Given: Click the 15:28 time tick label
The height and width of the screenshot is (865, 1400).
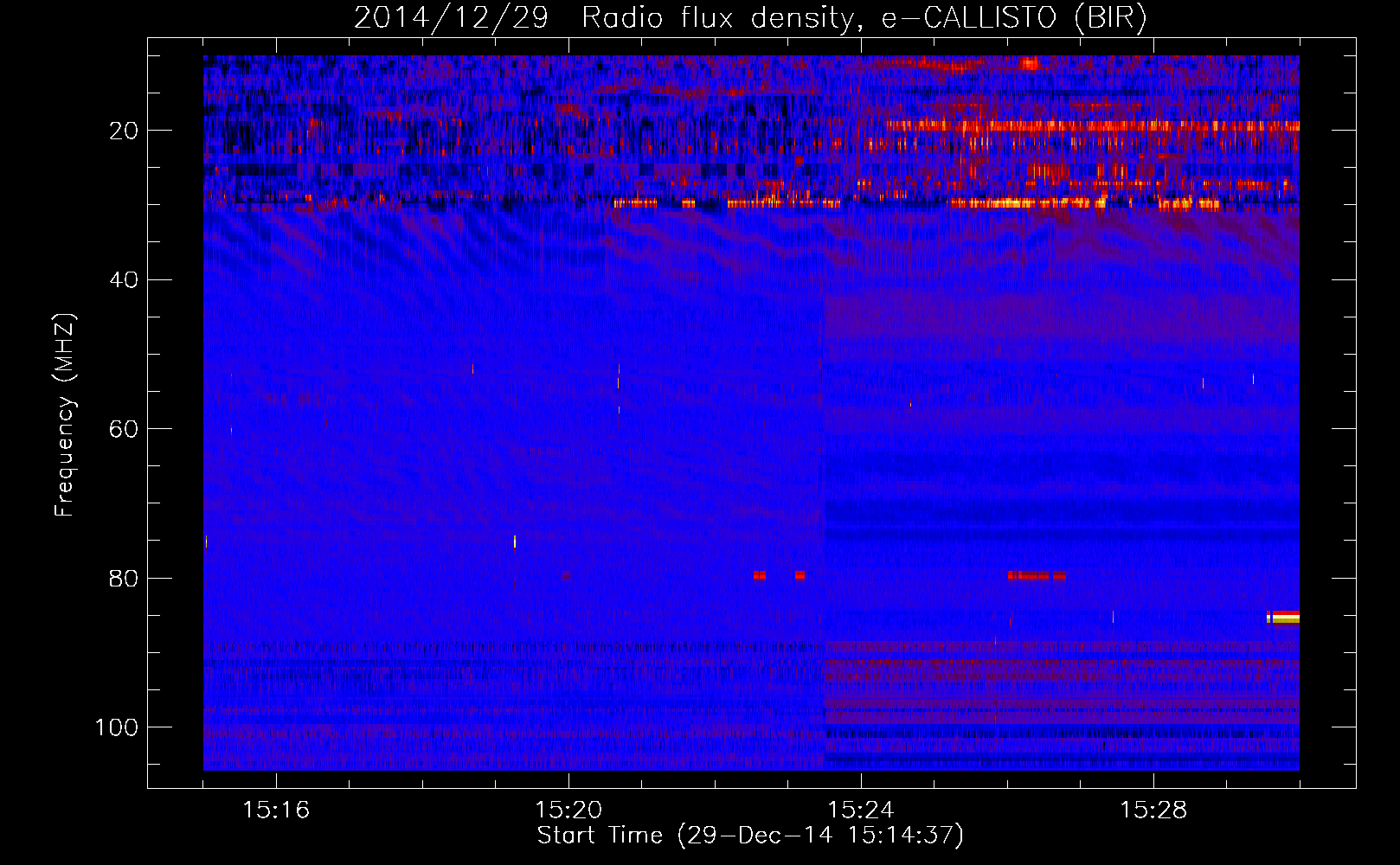Looking at the screenshot, I should (1153, 811).
